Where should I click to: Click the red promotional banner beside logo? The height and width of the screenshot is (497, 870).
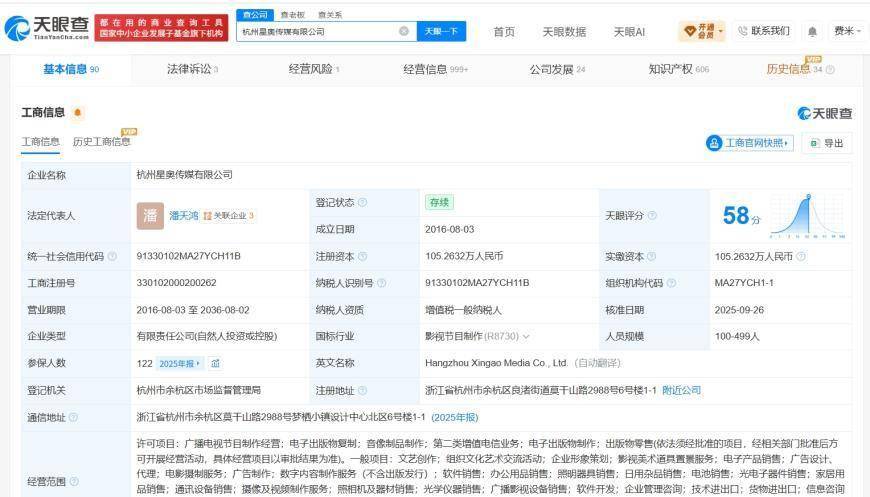(161, 28)
